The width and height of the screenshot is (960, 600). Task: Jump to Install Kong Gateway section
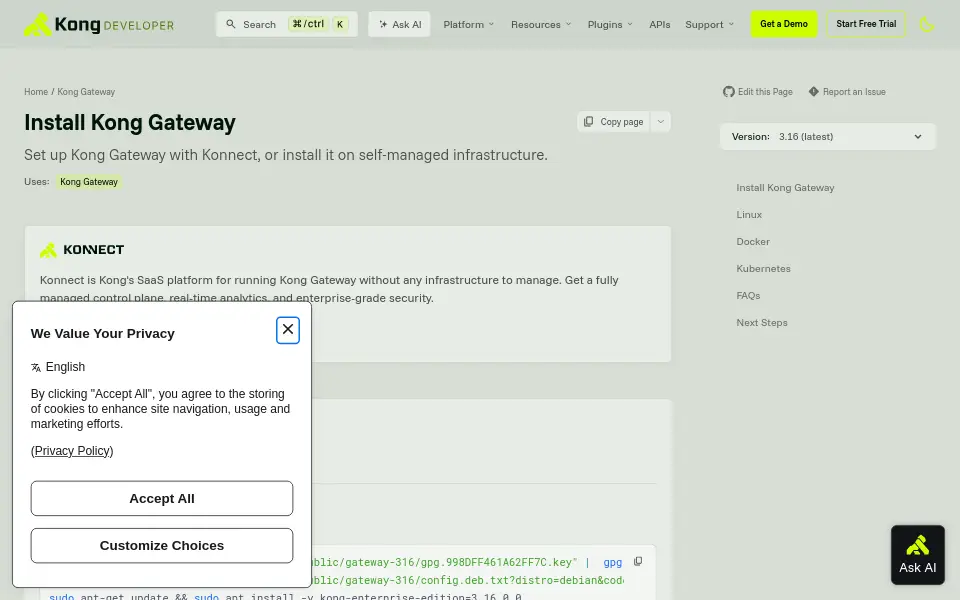785,188
